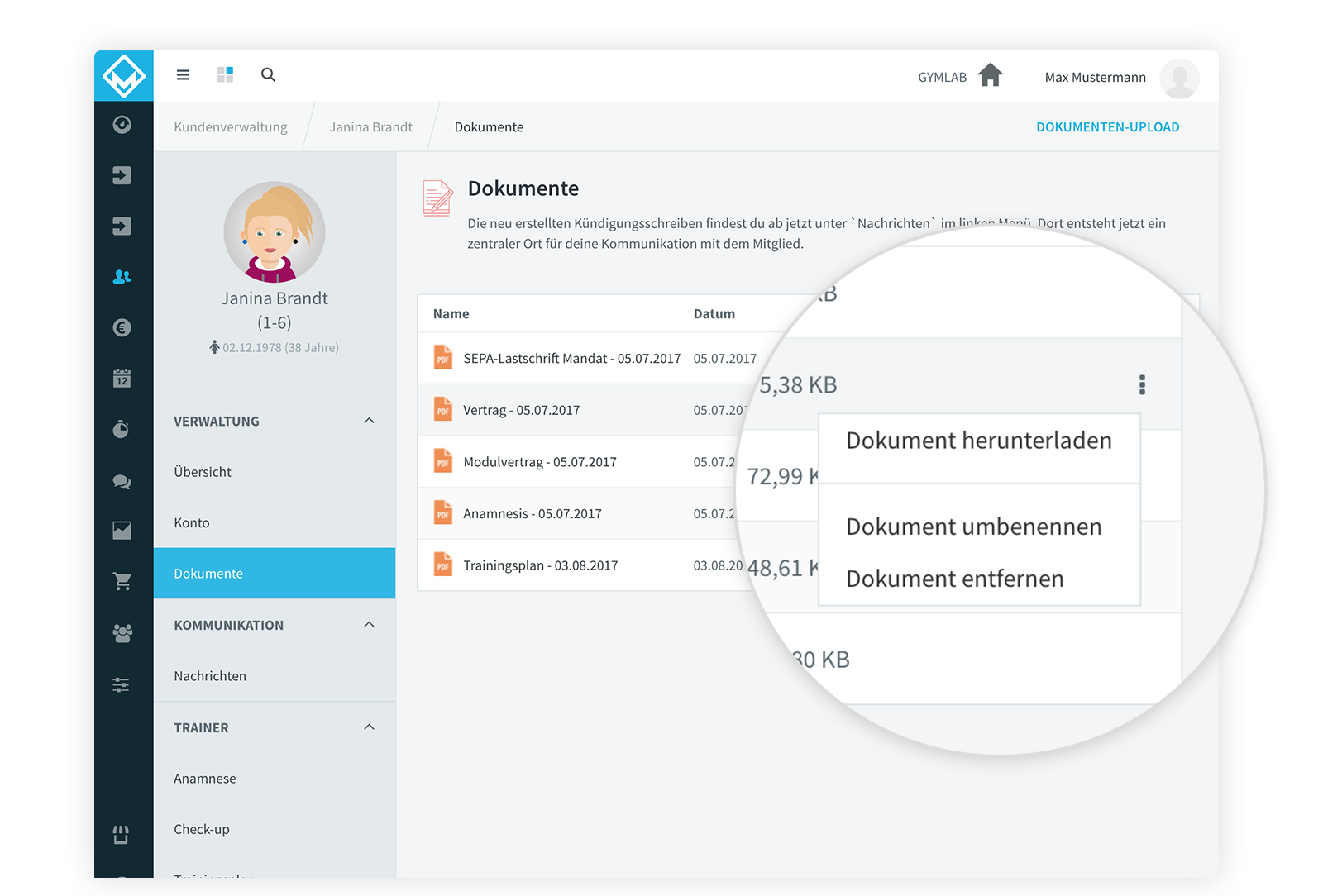Open the members sidebar icon

122,277
